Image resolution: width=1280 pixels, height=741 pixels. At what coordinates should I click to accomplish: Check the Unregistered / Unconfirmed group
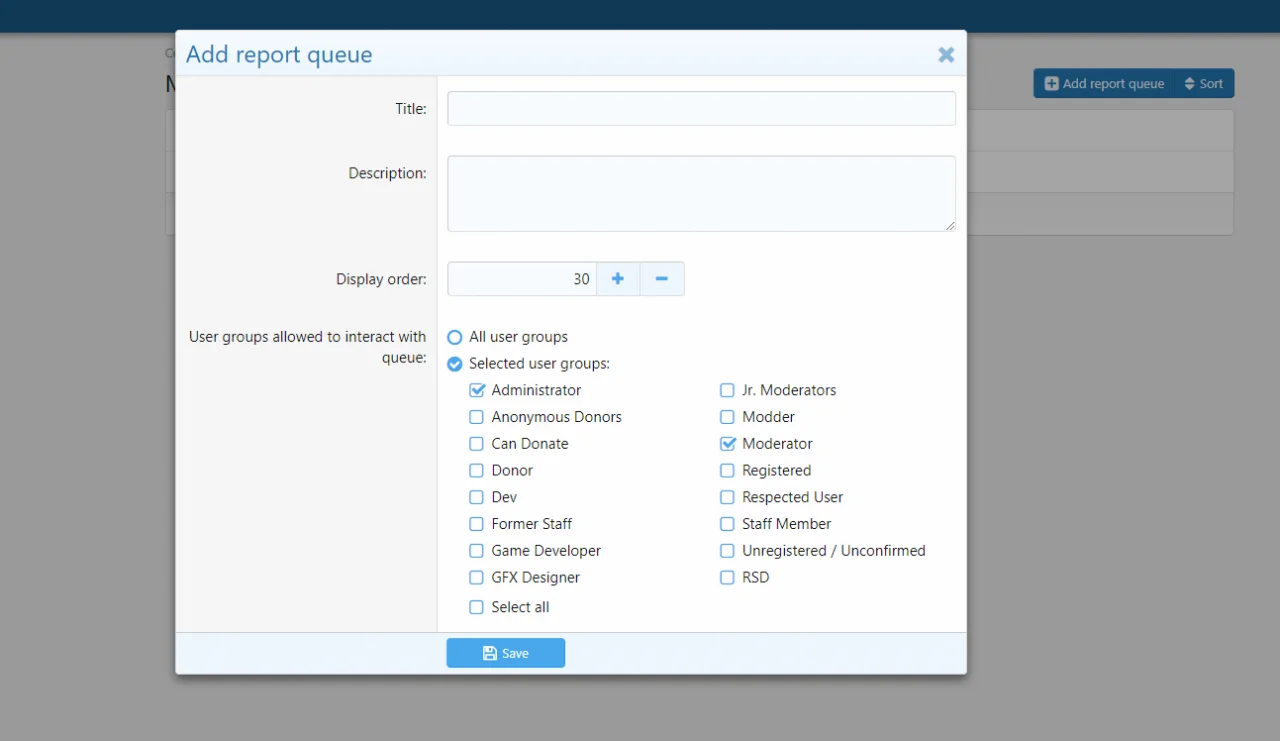pyautogui.click(x=727, y=551)
